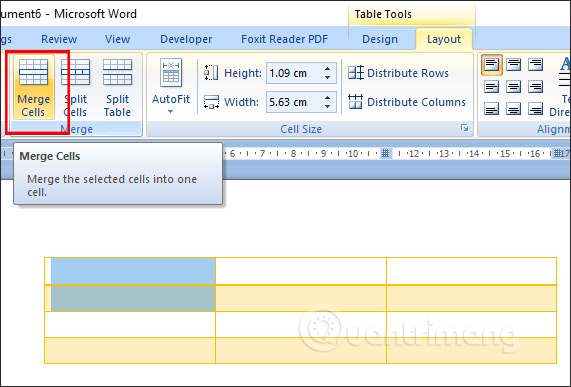Click the first cell of the bottom row

[x=130, y=351]
